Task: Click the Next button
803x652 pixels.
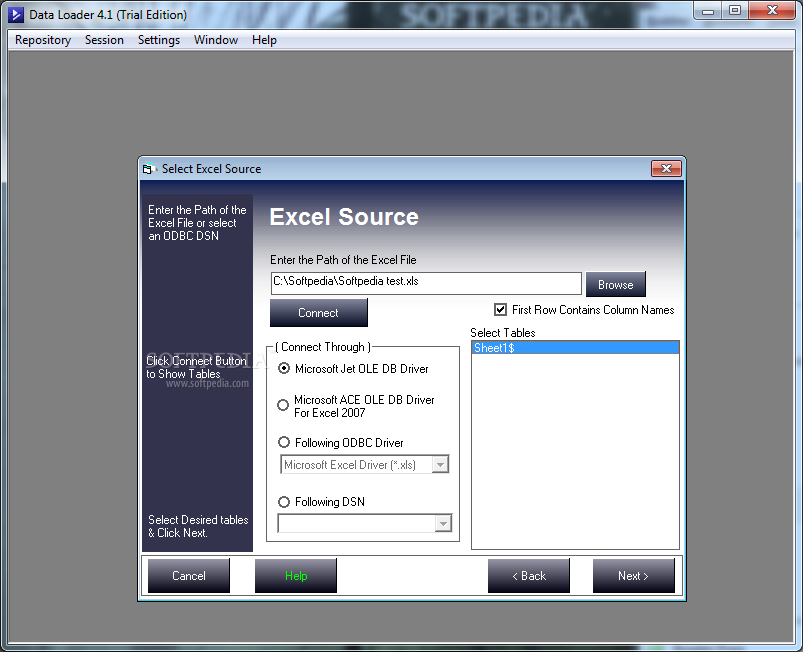Action: click(x=634, y=576)
